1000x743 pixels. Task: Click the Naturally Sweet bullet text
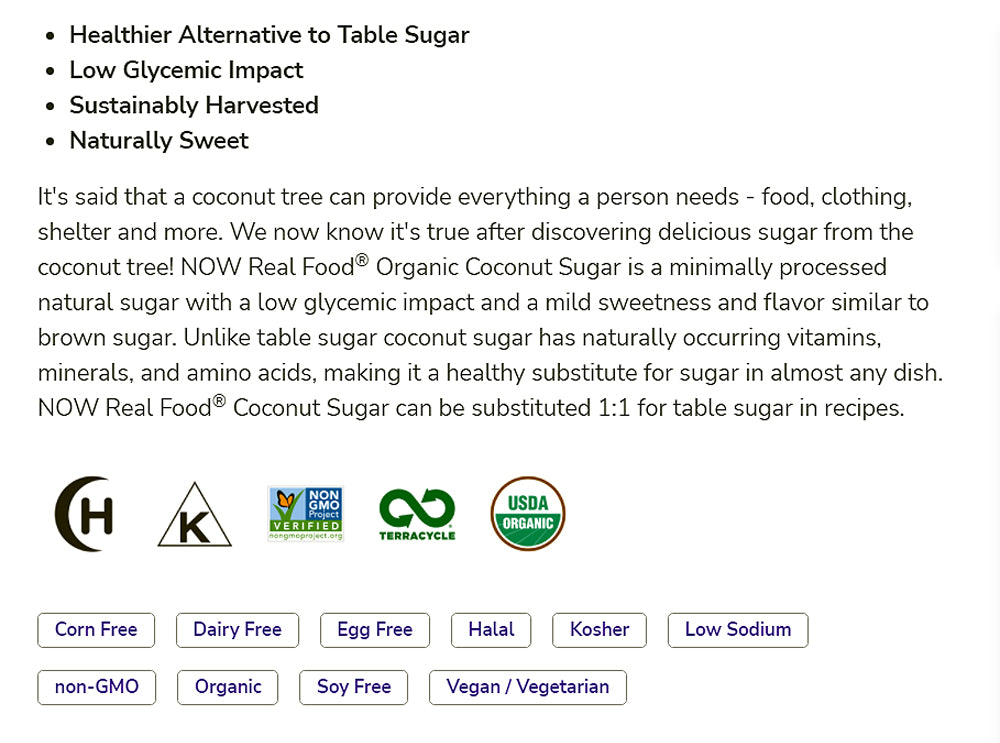(x=159, y=140)
